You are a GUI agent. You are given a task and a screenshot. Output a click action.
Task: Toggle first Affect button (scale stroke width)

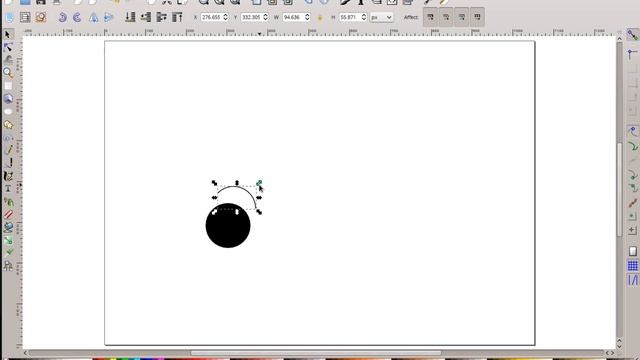point(430,17)
